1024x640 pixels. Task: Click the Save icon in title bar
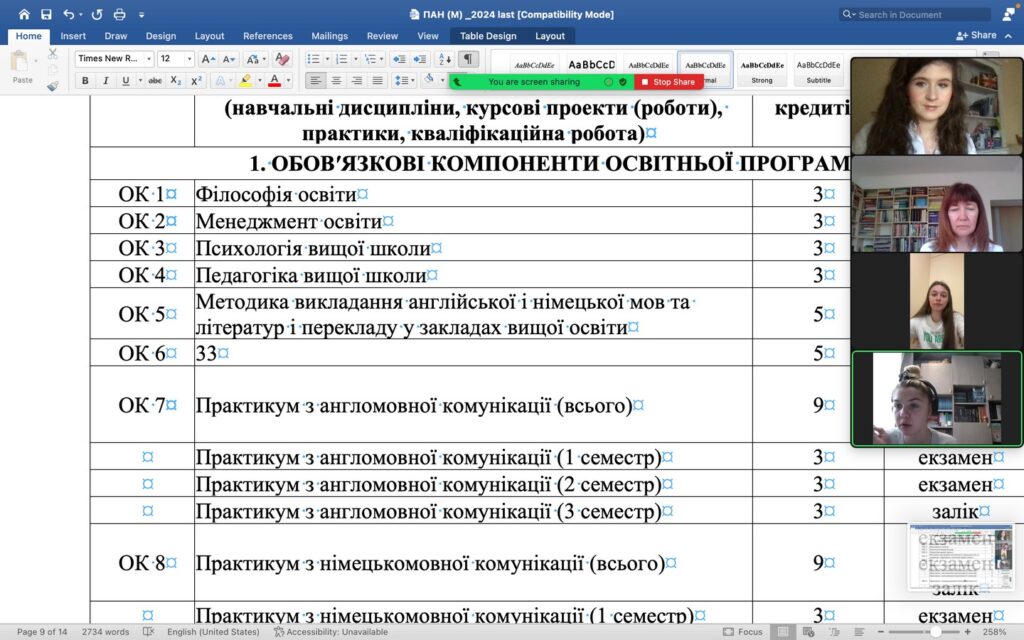click(46, 15)
